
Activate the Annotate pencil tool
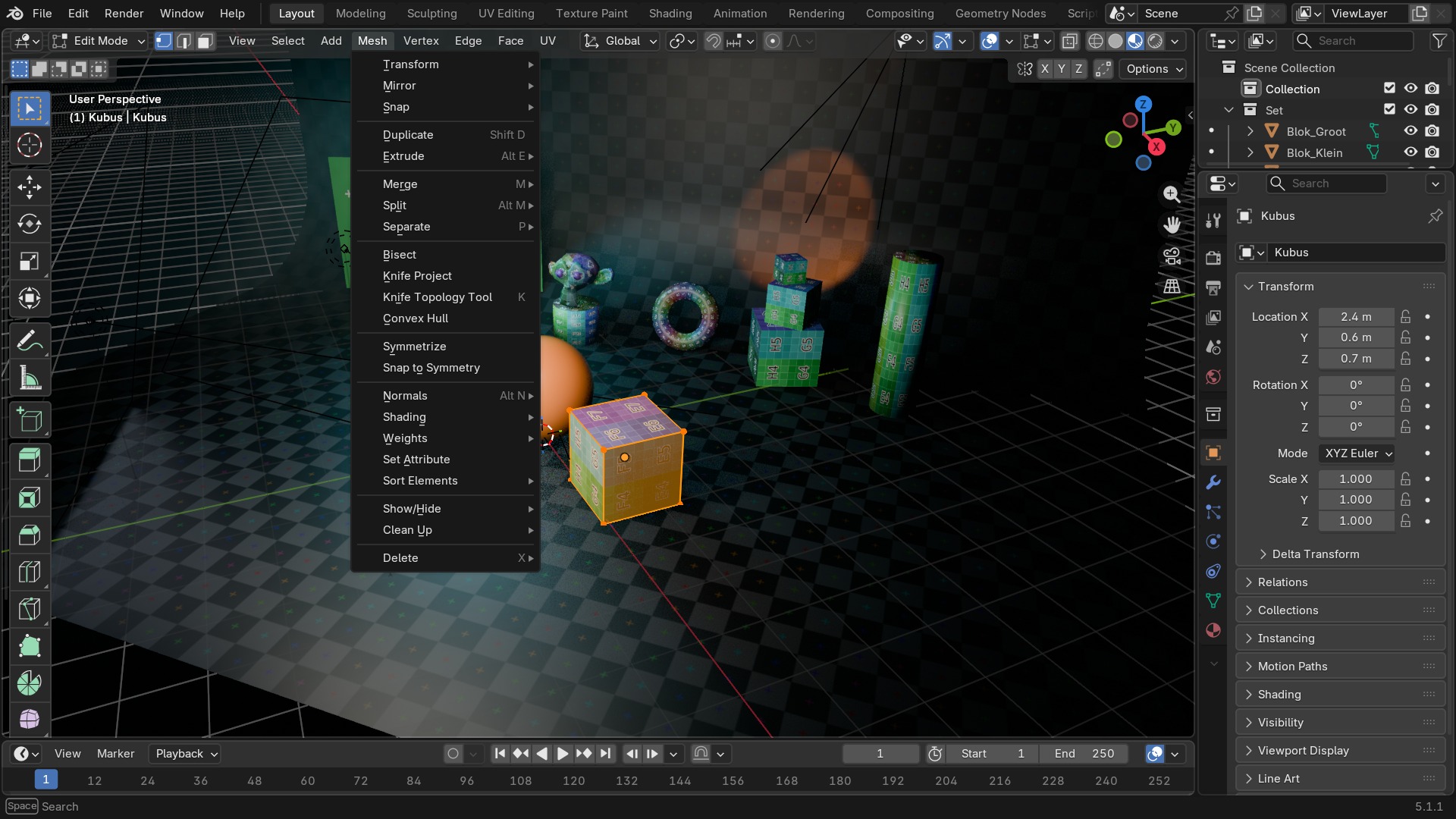(30, 341)
